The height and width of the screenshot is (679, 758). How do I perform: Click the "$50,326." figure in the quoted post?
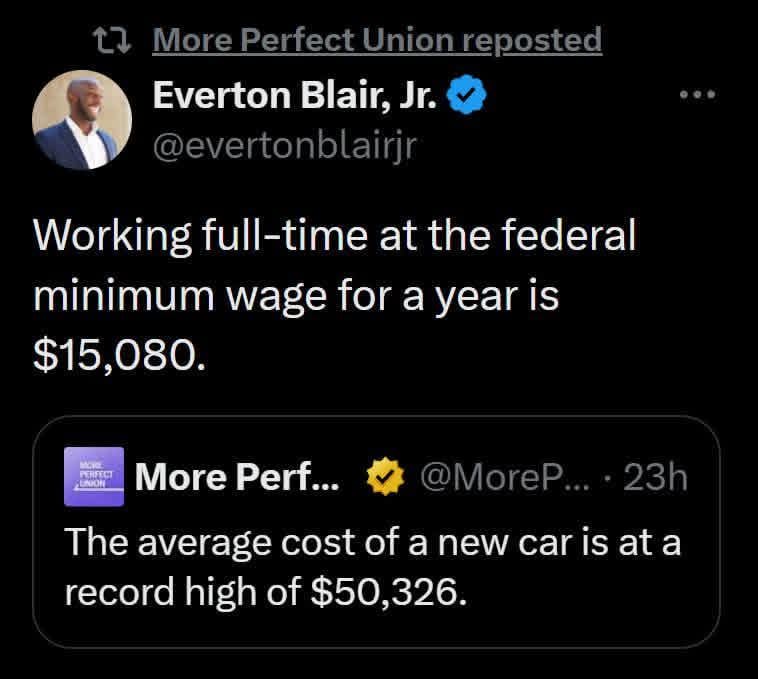click(389, 593)
